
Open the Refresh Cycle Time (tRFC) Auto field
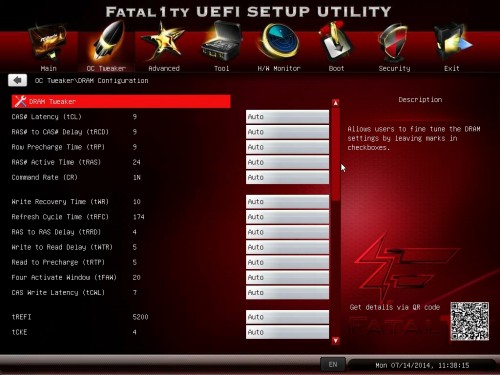(x=287, y=217)
